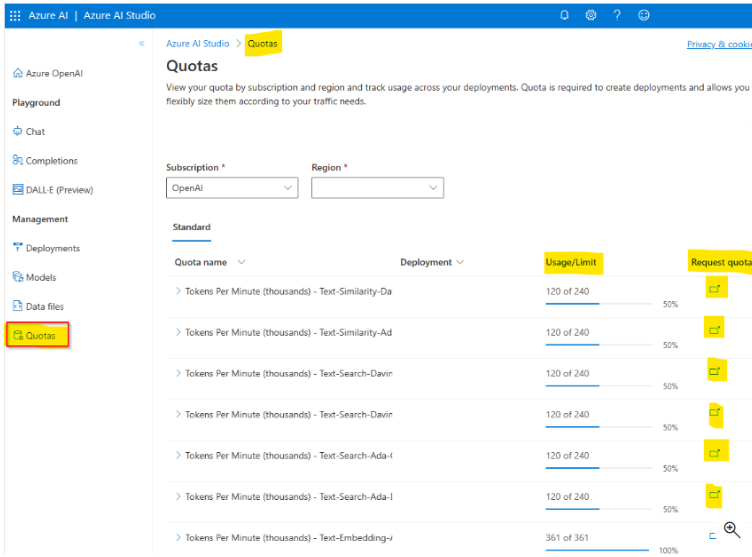Click Azure AI in the header

(x=48, y=15)
